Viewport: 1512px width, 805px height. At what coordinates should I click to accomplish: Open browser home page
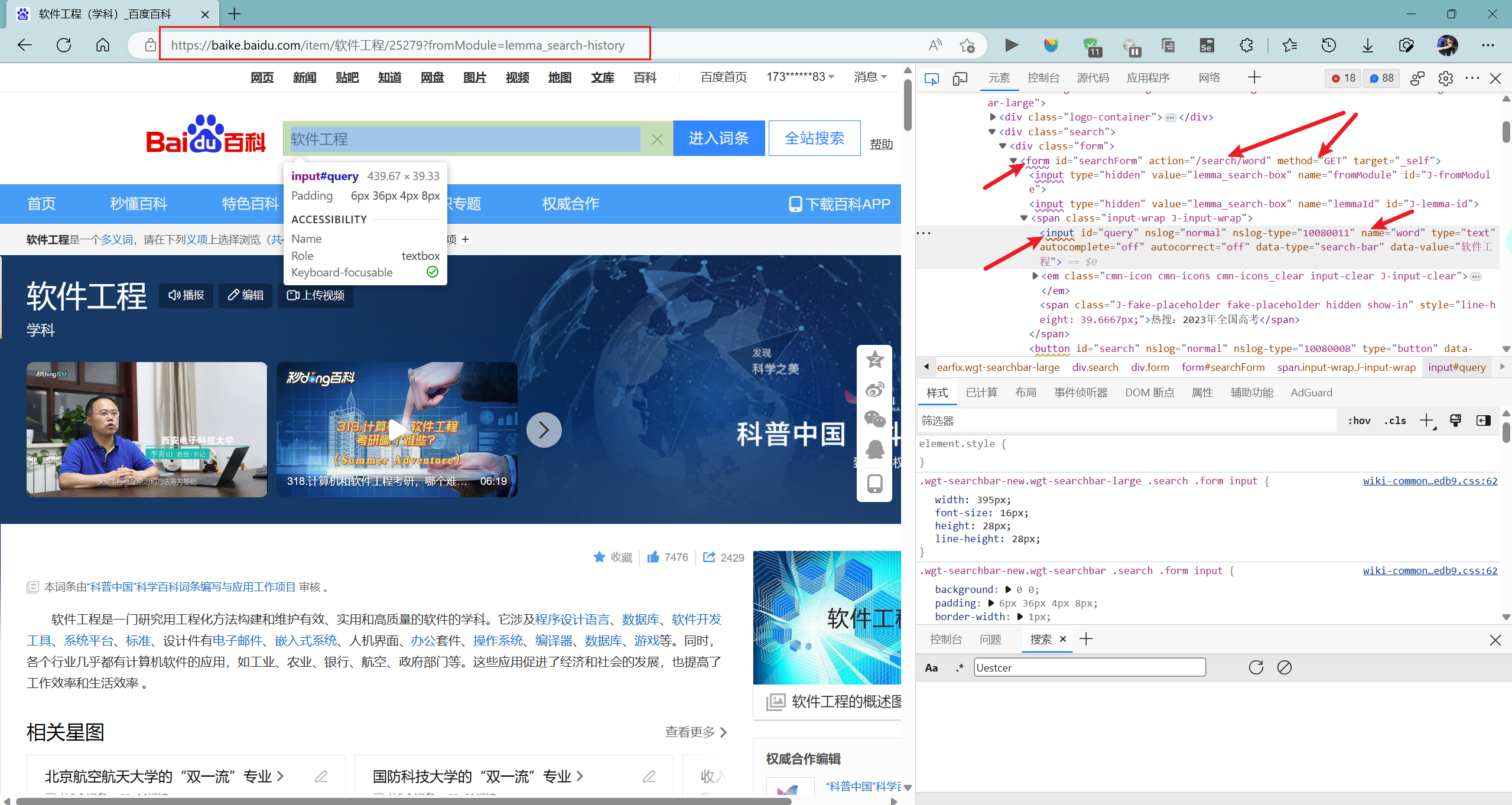point(103,45)
